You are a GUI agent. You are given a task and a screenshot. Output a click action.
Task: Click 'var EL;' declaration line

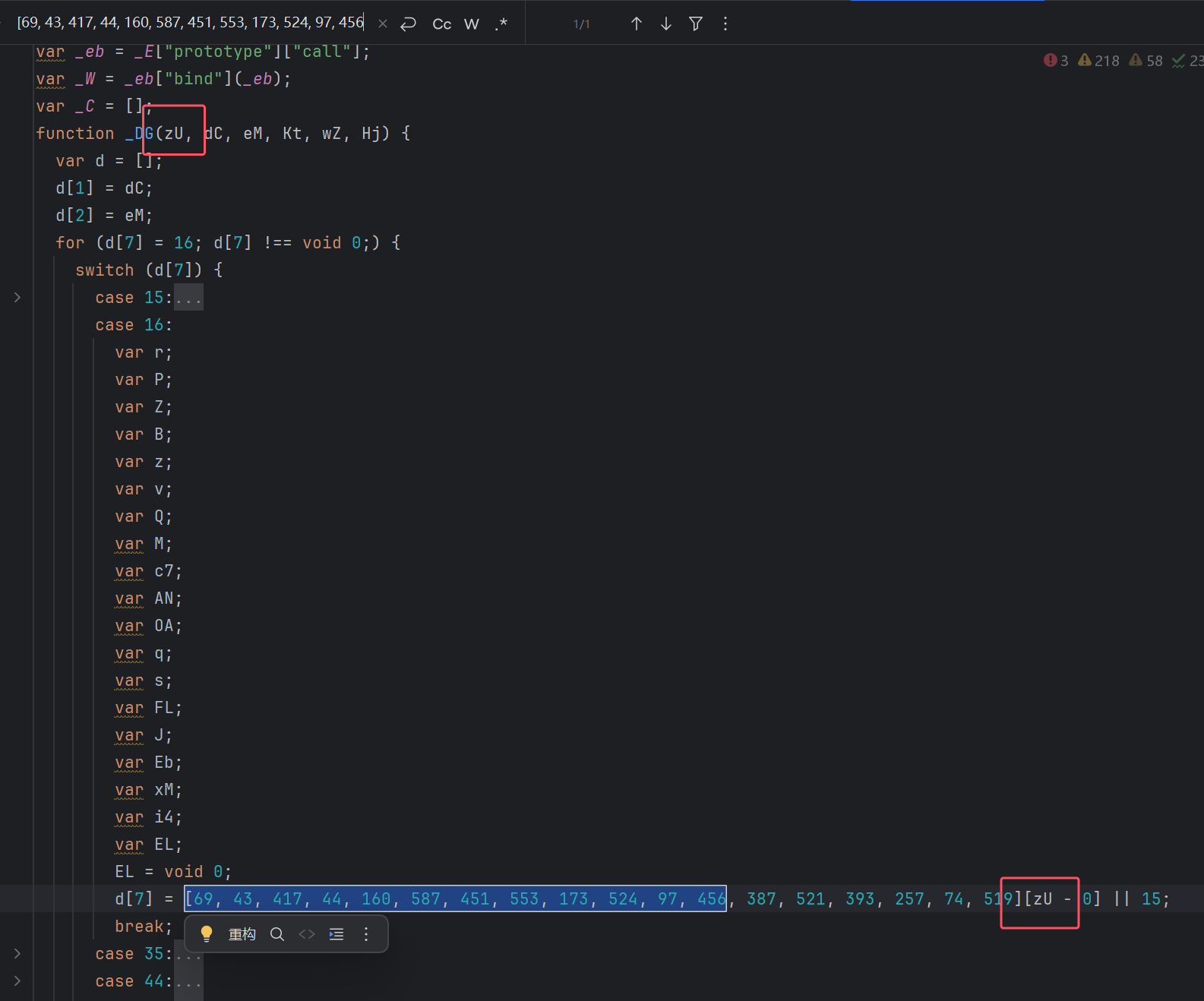[149, 845]
